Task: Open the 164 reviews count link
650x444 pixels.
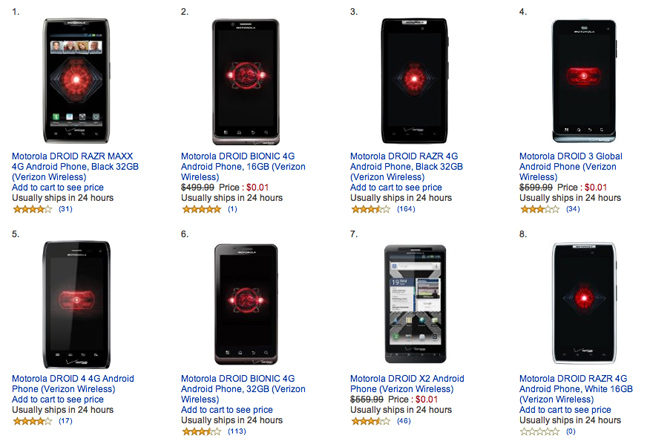Action: tap(405, 209)
